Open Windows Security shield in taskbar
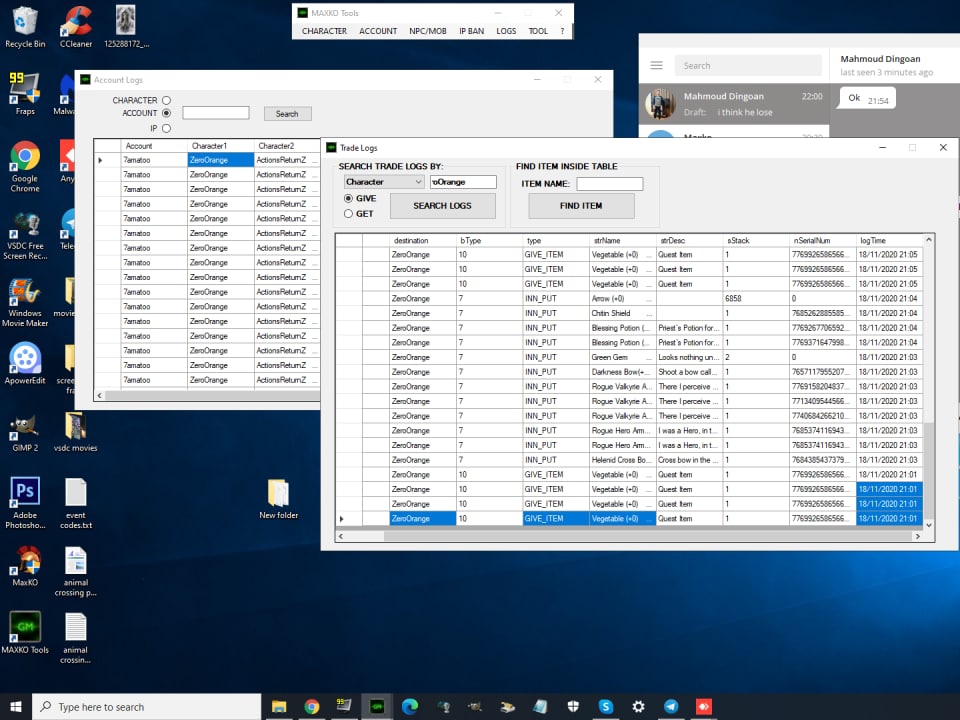The width and height of the screenshot is (960, 720). pos(573,707)
